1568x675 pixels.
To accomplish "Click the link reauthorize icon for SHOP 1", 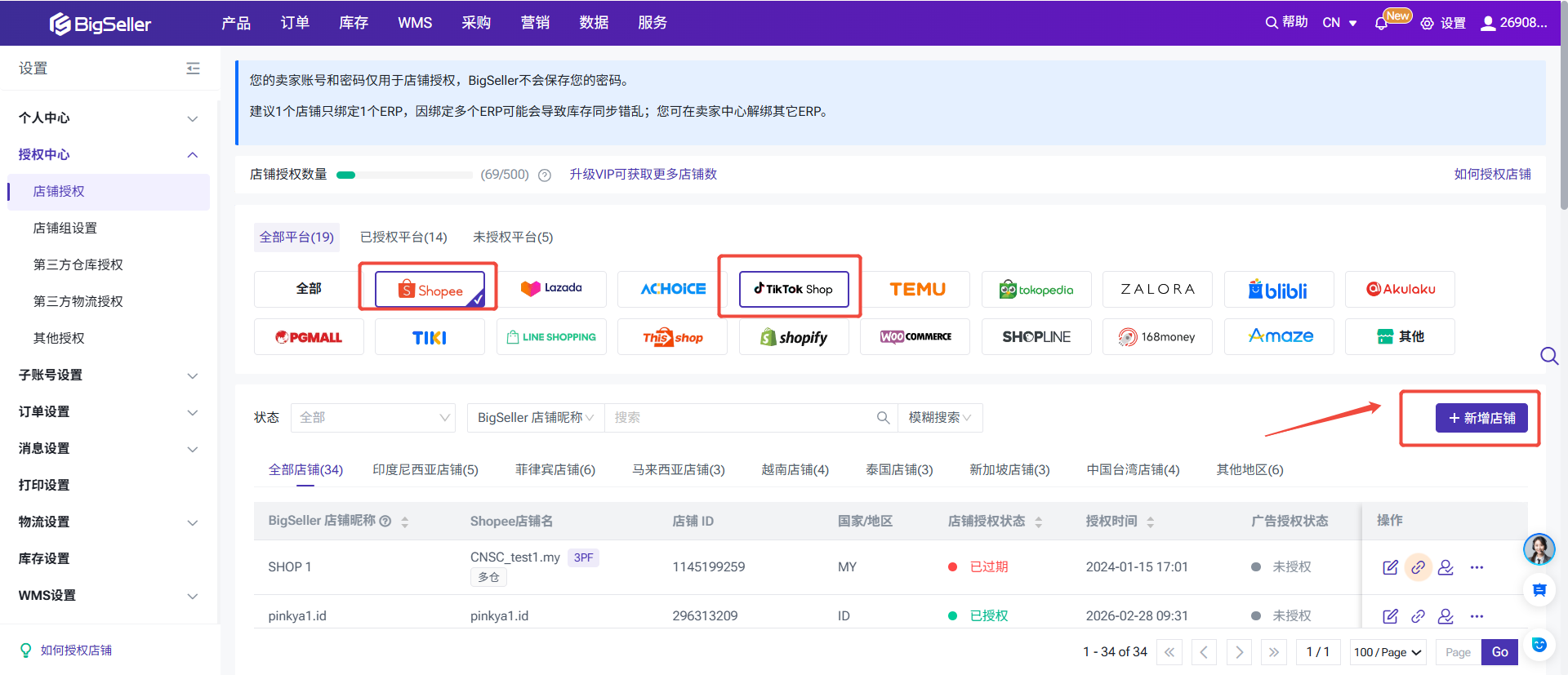I will tap(1419, 567).
